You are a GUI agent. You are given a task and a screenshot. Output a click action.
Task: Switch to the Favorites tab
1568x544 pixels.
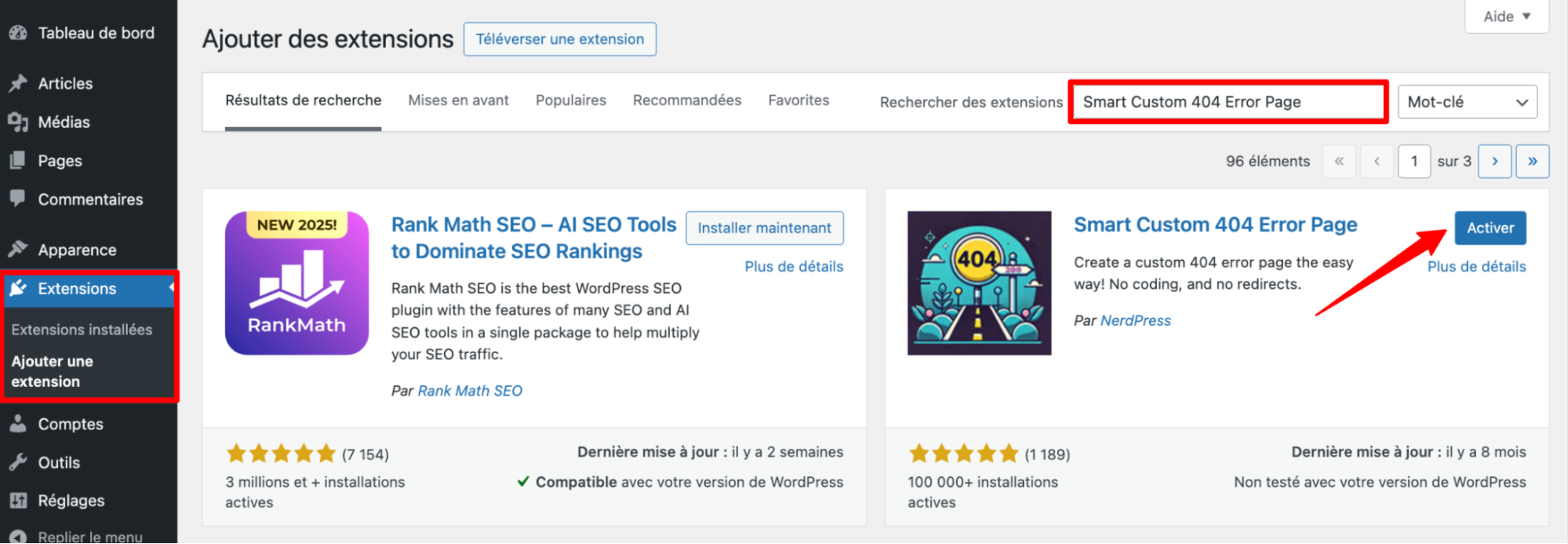tap(799, 100)
